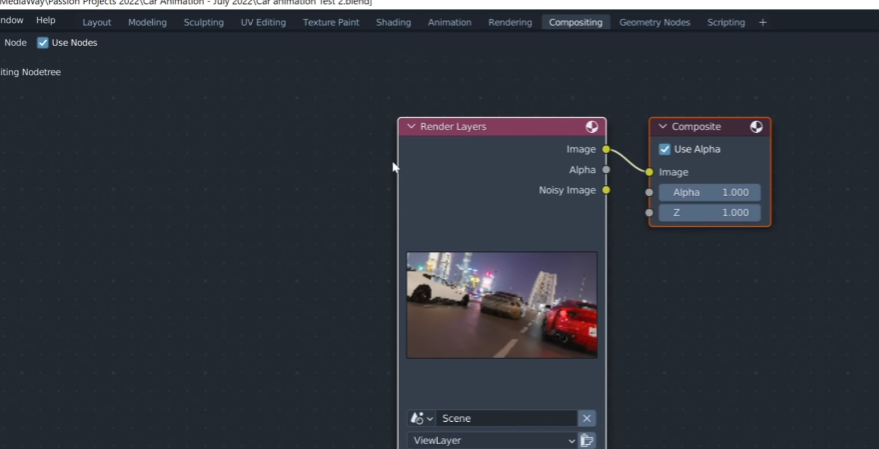Screen dimensions: 879x449
Task: Click the Composite Image input socket
Action: (649, 172)
